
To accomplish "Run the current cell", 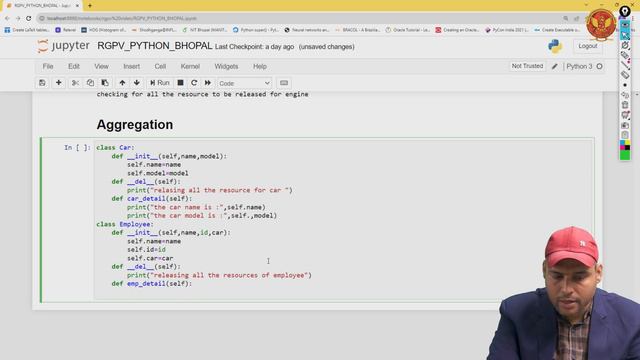I will (160, 83).
